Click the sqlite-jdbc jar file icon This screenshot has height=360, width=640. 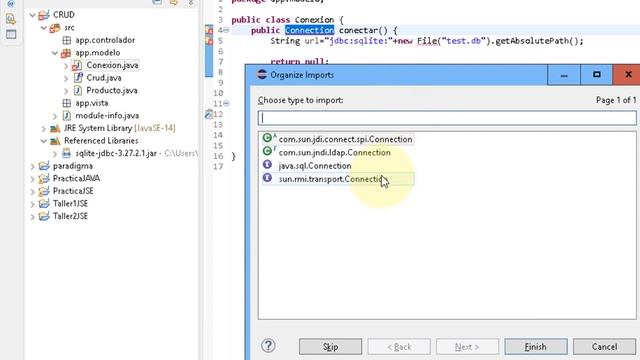[x=67, y=154]
